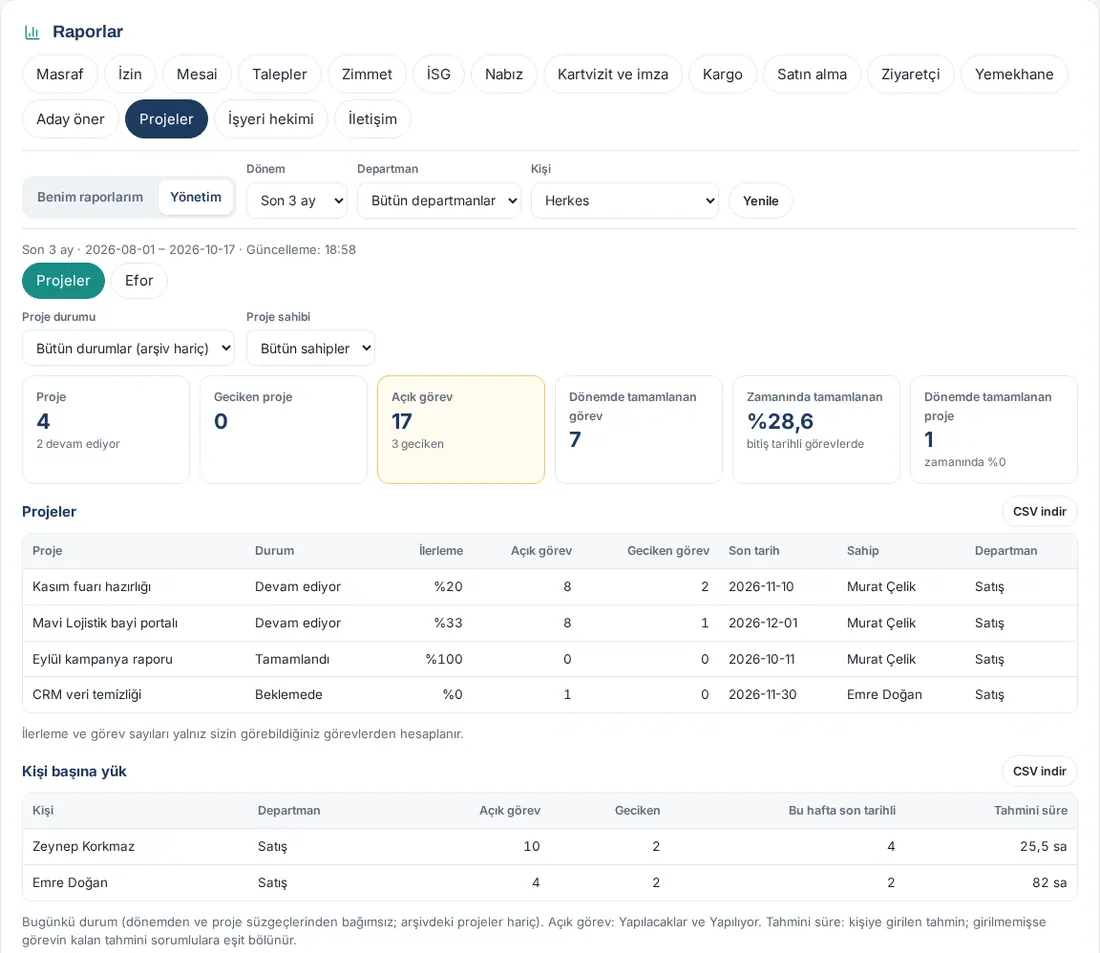Click the Zamanında tamamlanan card
Image resolution: width=1100 pixels, height=953 pixels.
click(816, 429)
